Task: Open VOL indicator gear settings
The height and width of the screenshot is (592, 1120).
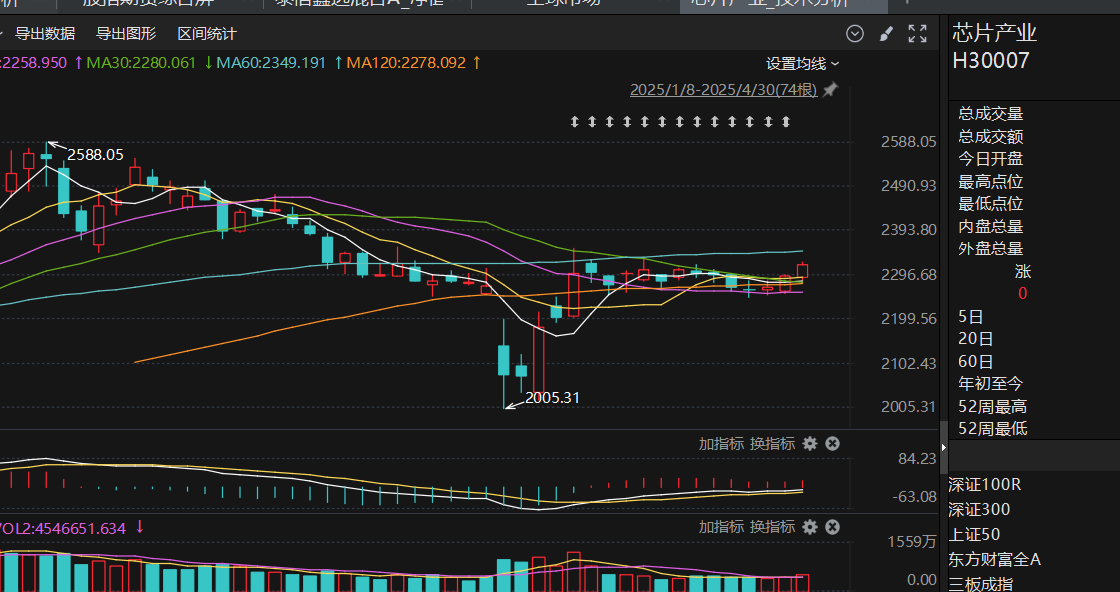Action: click(809, 527)
